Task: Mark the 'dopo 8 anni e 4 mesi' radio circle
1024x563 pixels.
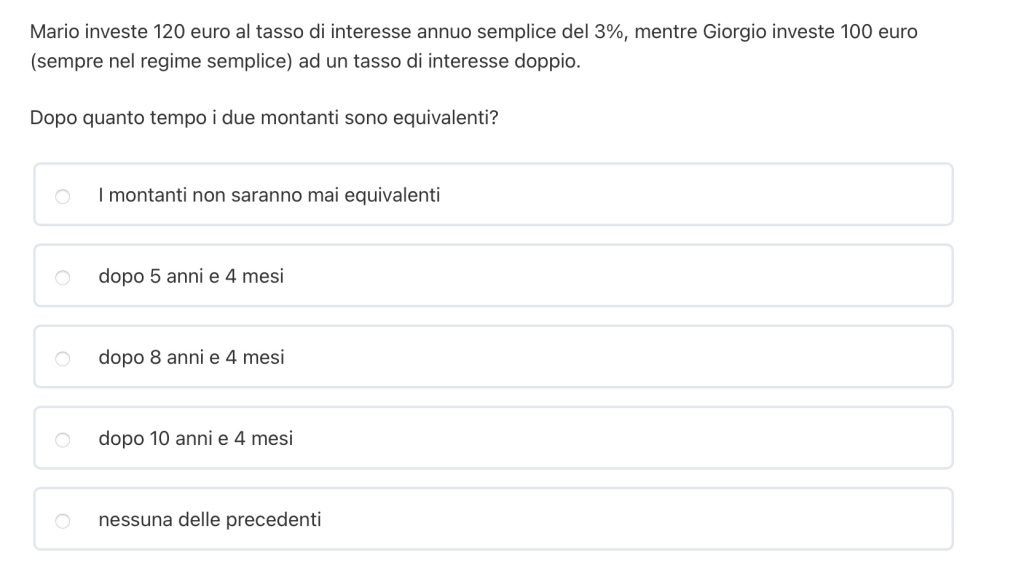Action: [62, 358]
